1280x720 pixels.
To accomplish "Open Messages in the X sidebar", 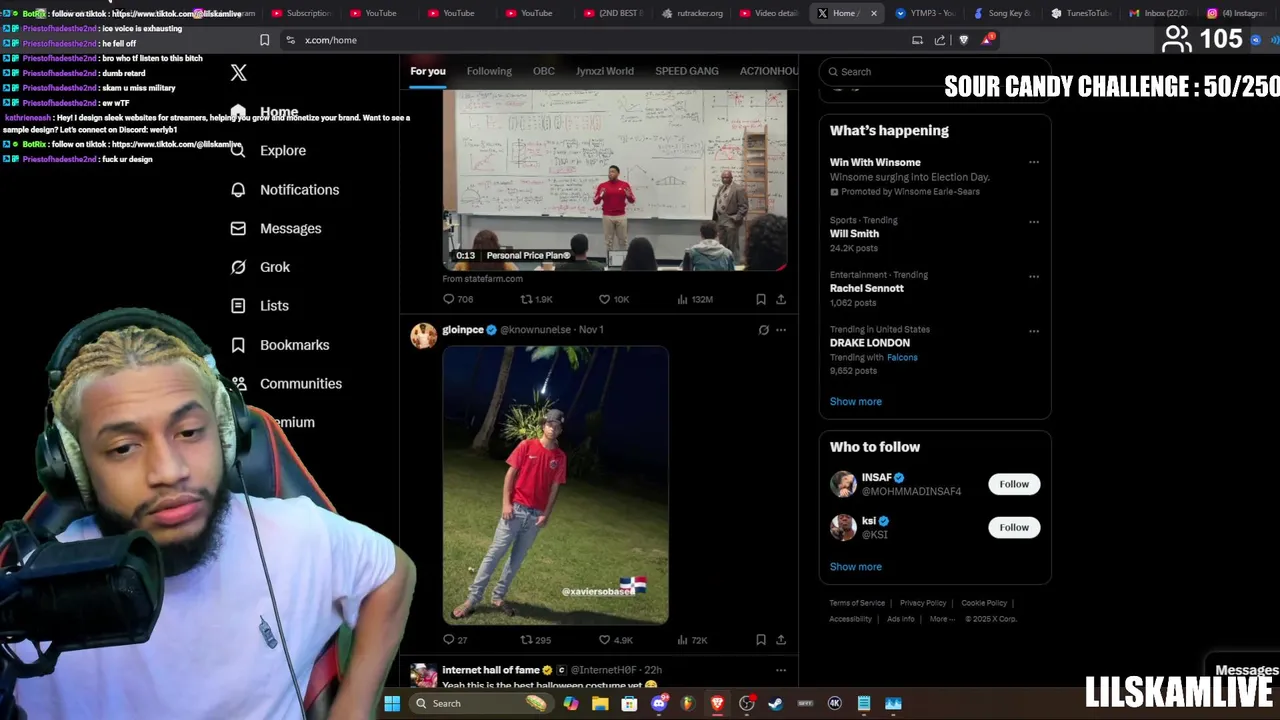I will [x=276, y=228].
